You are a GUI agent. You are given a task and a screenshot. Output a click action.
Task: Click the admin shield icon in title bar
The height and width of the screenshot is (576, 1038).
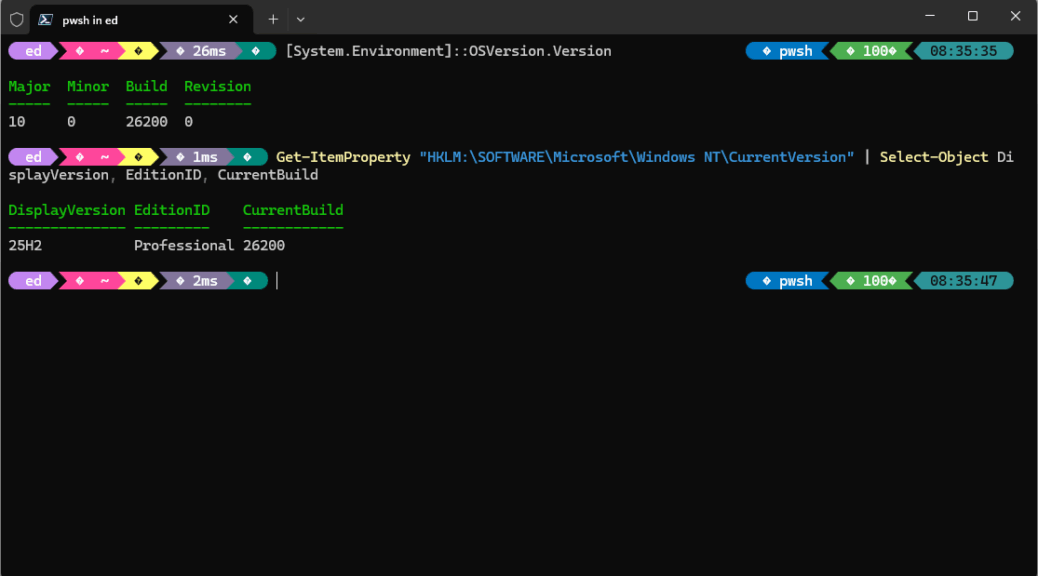16,19
